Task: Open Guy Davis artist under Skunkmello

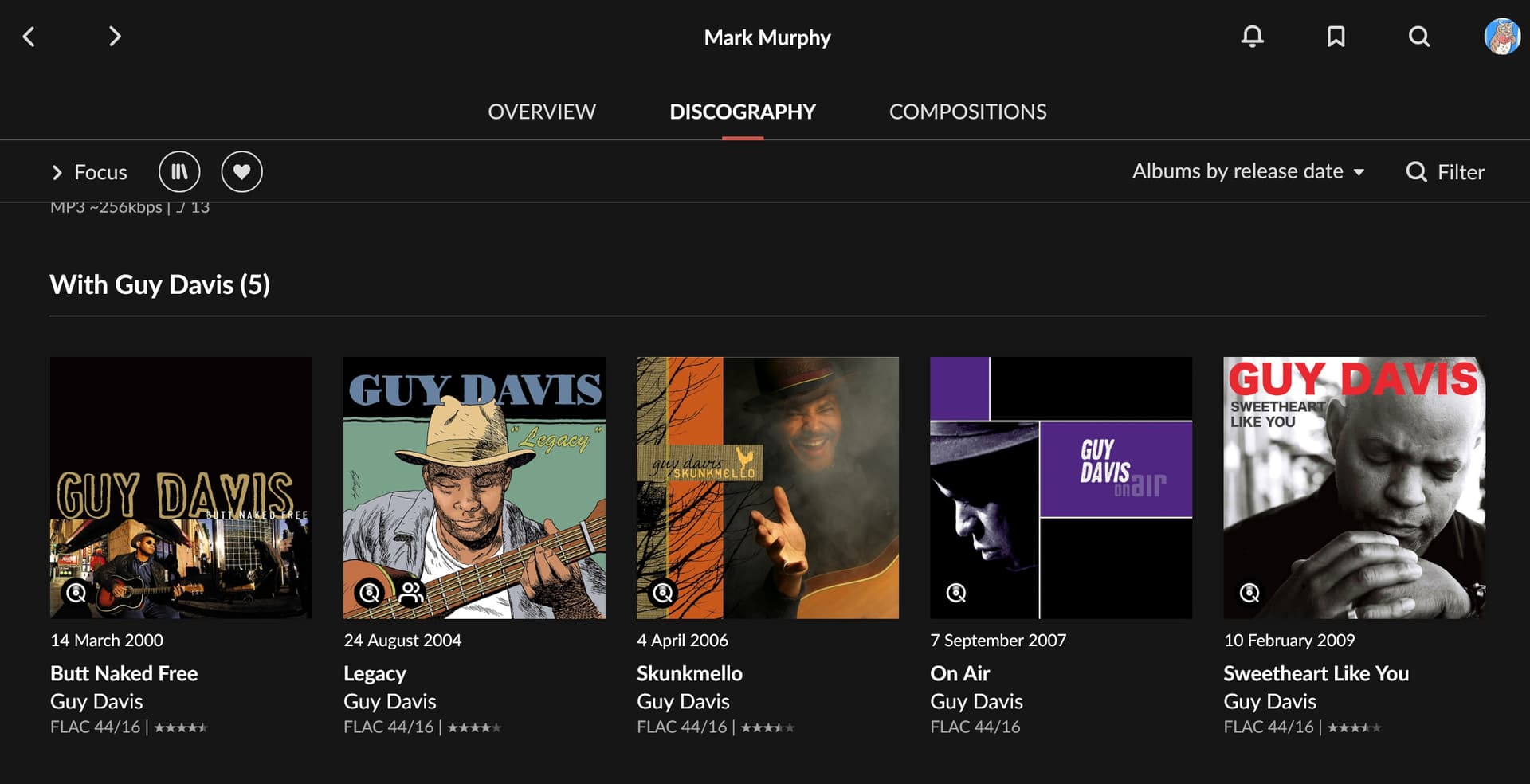Action: tap(683, 702)
